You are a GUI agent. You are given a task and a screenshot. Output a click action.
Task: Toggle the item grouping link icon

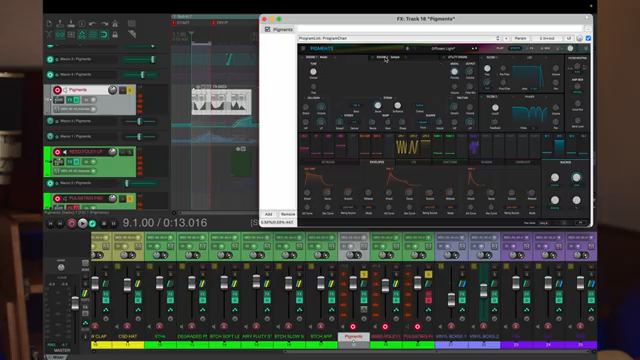[x=60, y=35]
